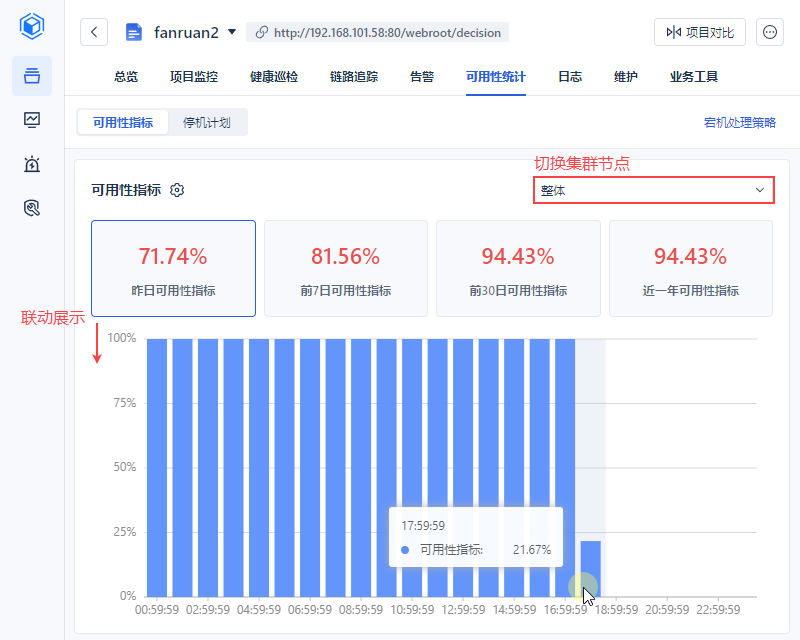Viewport: 800px width, 640px height.
Task: Select the 可用性指标 sub-tab
Action: point(123,122)
